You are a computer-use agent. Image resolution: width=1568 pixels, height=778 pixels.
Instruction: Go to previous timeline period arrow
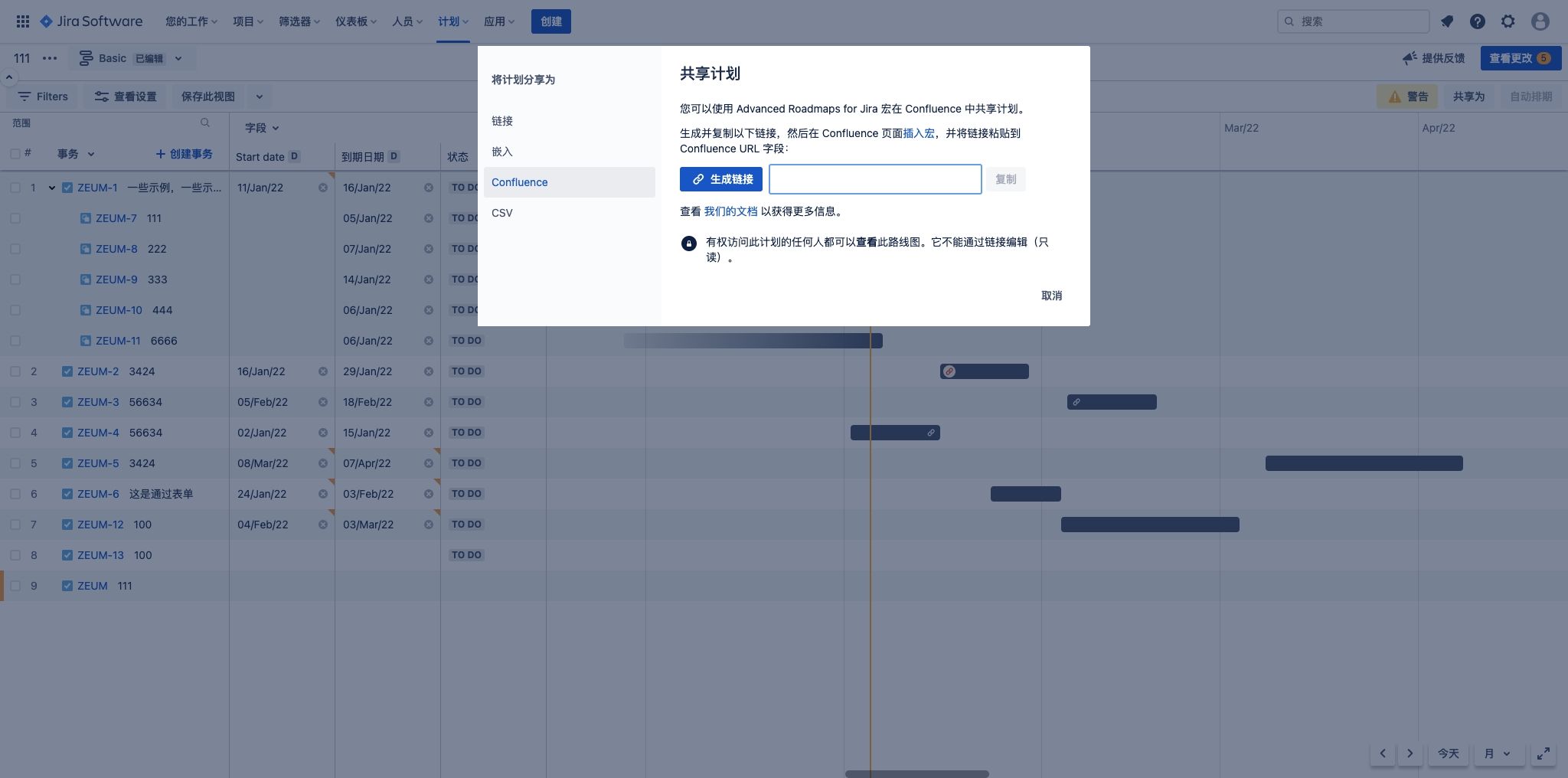pos(1383,753)
